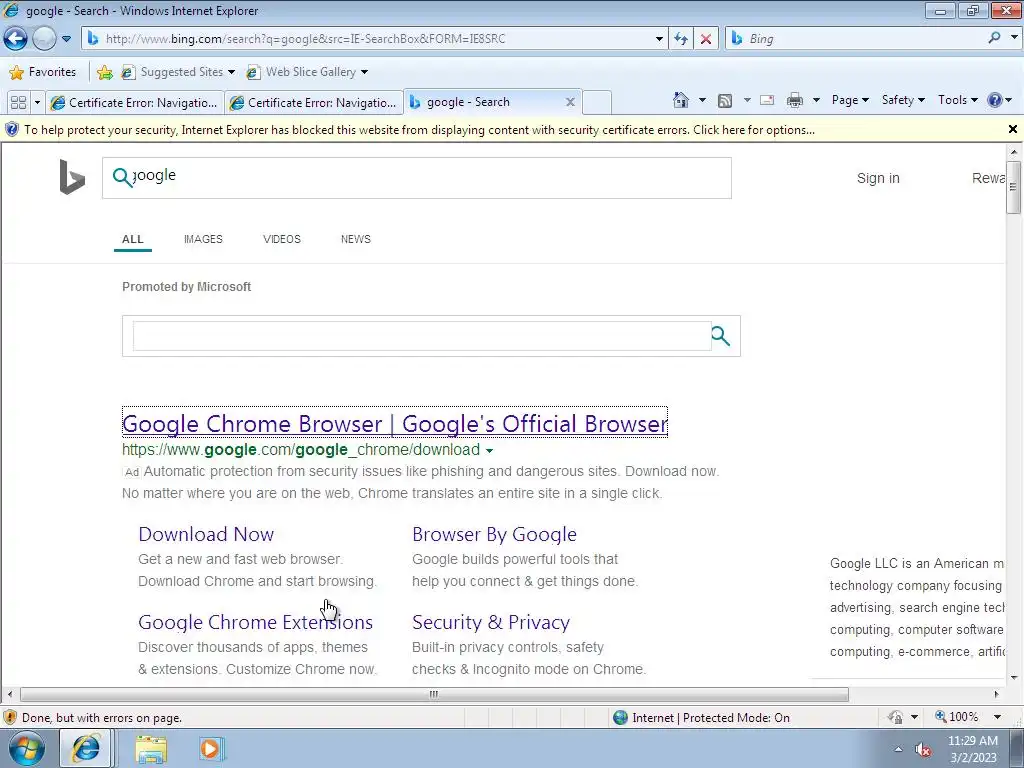Screen dimensions: 1024x768
Task: Open the Windows Start button
Action: coord(27,748)
